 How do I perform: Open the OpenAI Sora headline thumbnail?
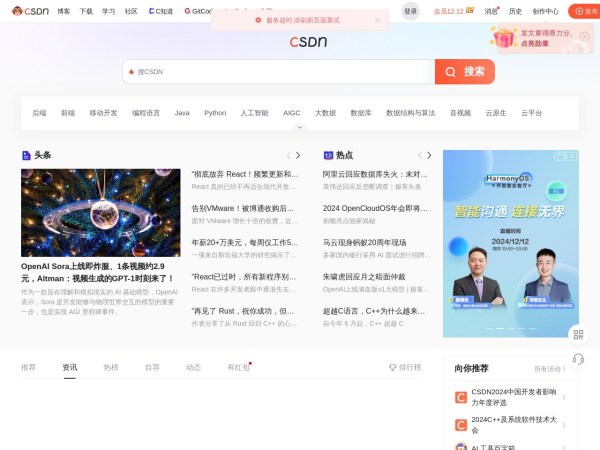tap(100, 212)
